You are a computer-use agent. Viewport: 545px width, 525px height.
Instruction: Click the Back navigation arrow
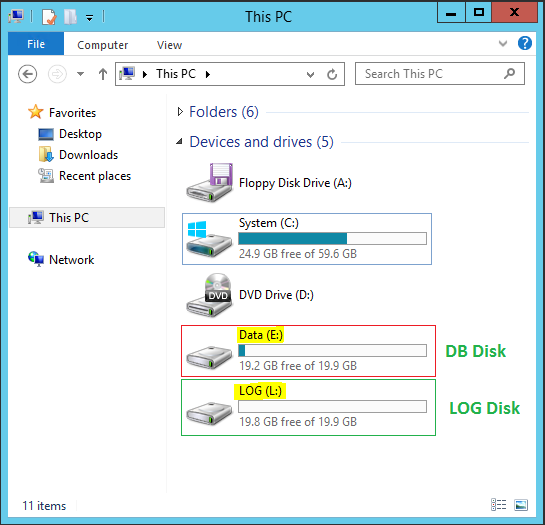tap(27, 74)
